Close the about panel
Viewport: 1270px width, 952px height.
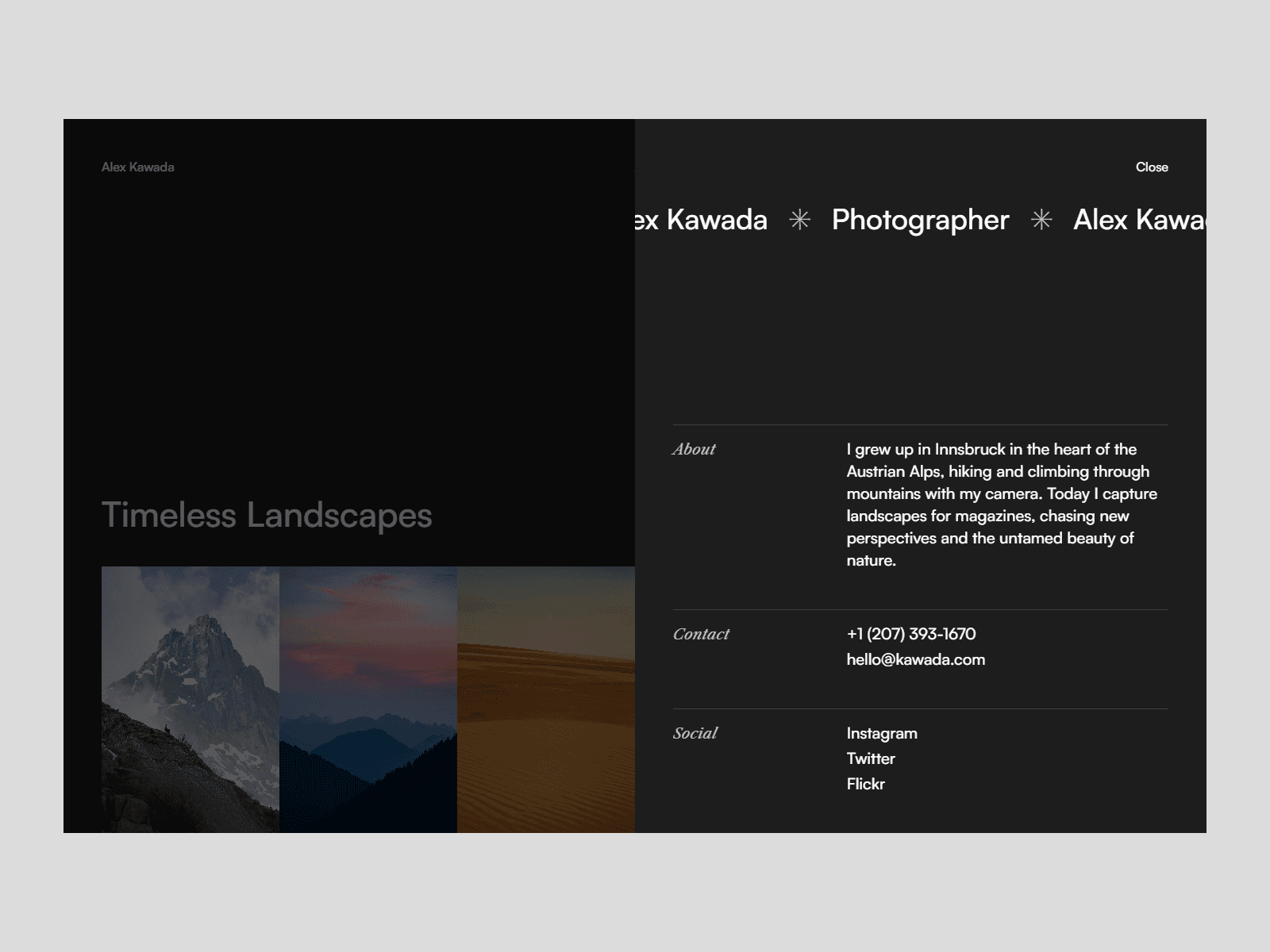pyautogui.click(x=1152, y=167)
